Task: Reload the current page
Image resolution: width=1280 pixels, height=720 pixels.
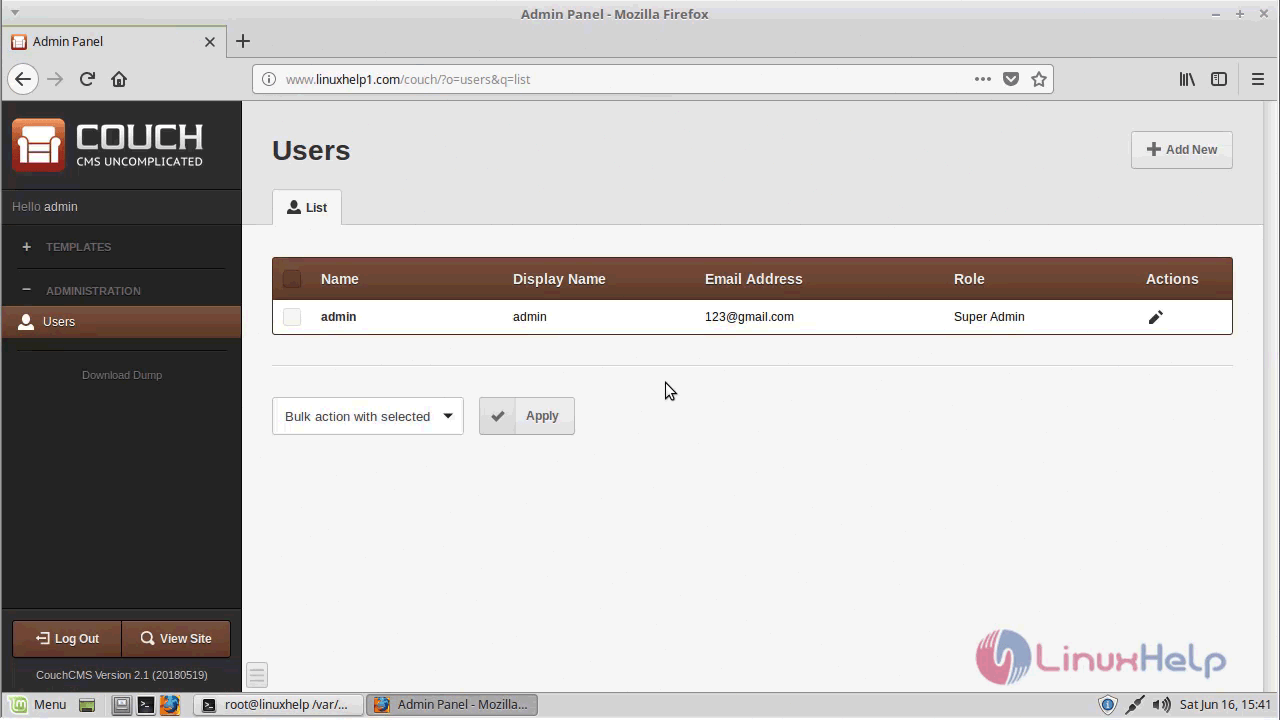Action: 87,79
